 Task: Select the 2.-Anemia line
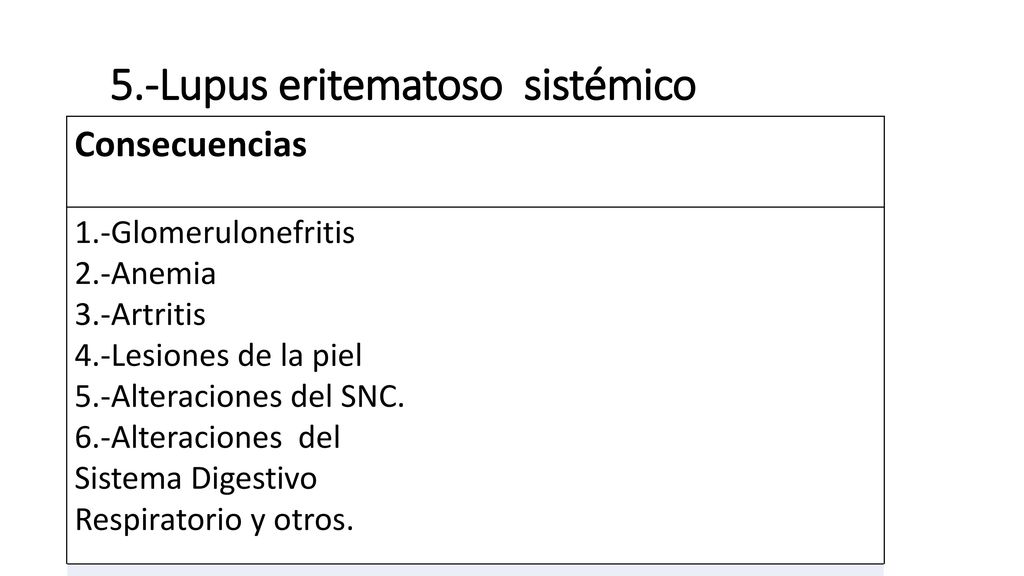145,274
